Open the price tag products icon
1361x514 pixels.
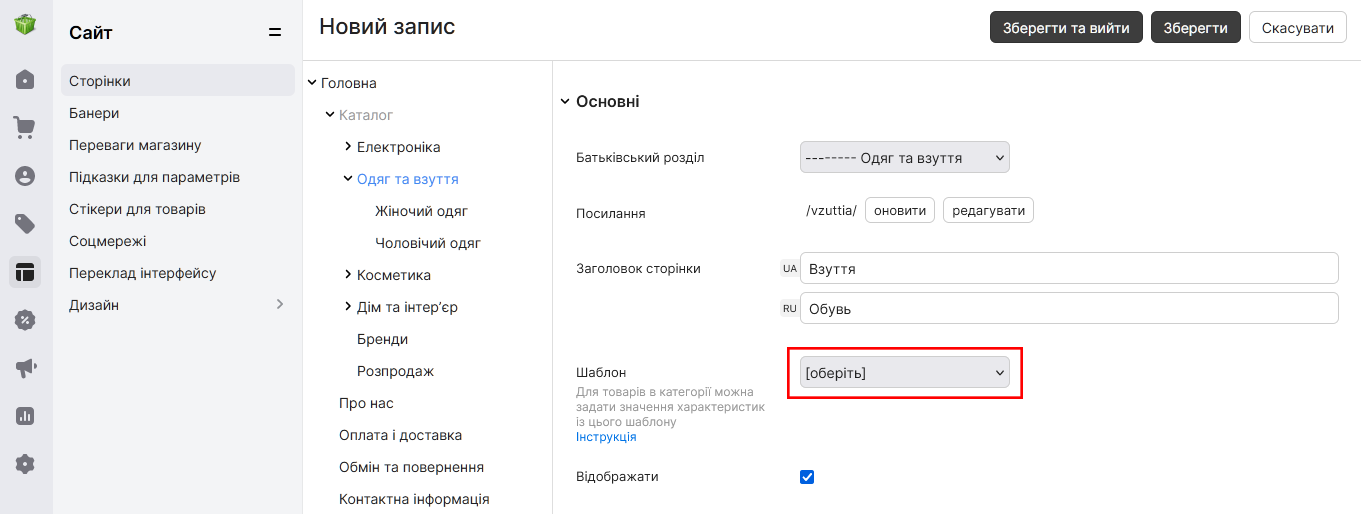pos(25,223)
